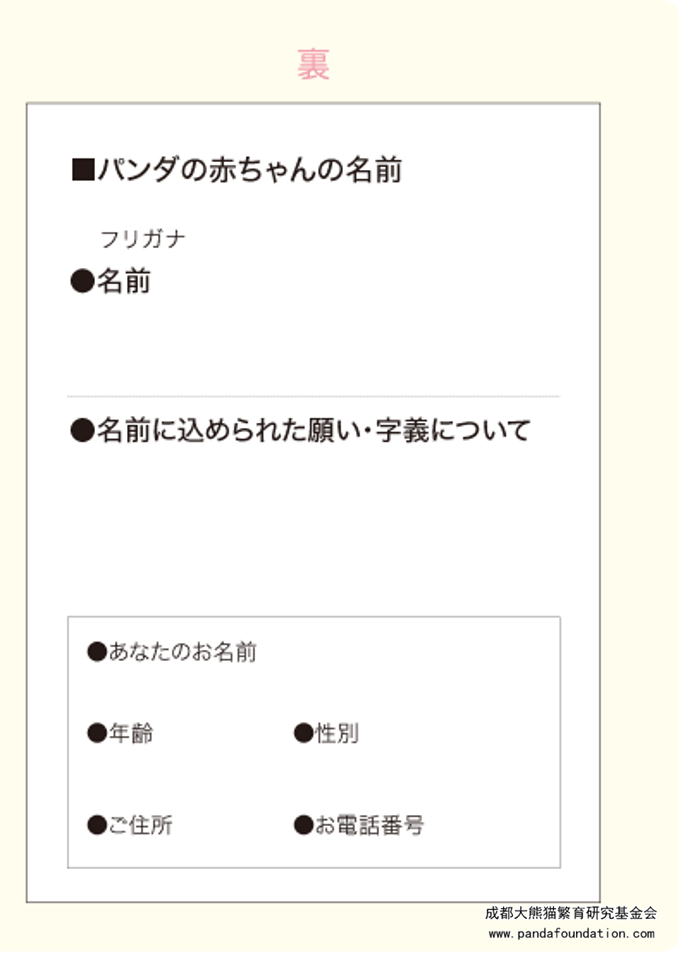Select the 名前に込められた願い・字義について heading
Screen dimensions: 680x953
(x=312, y=432)
